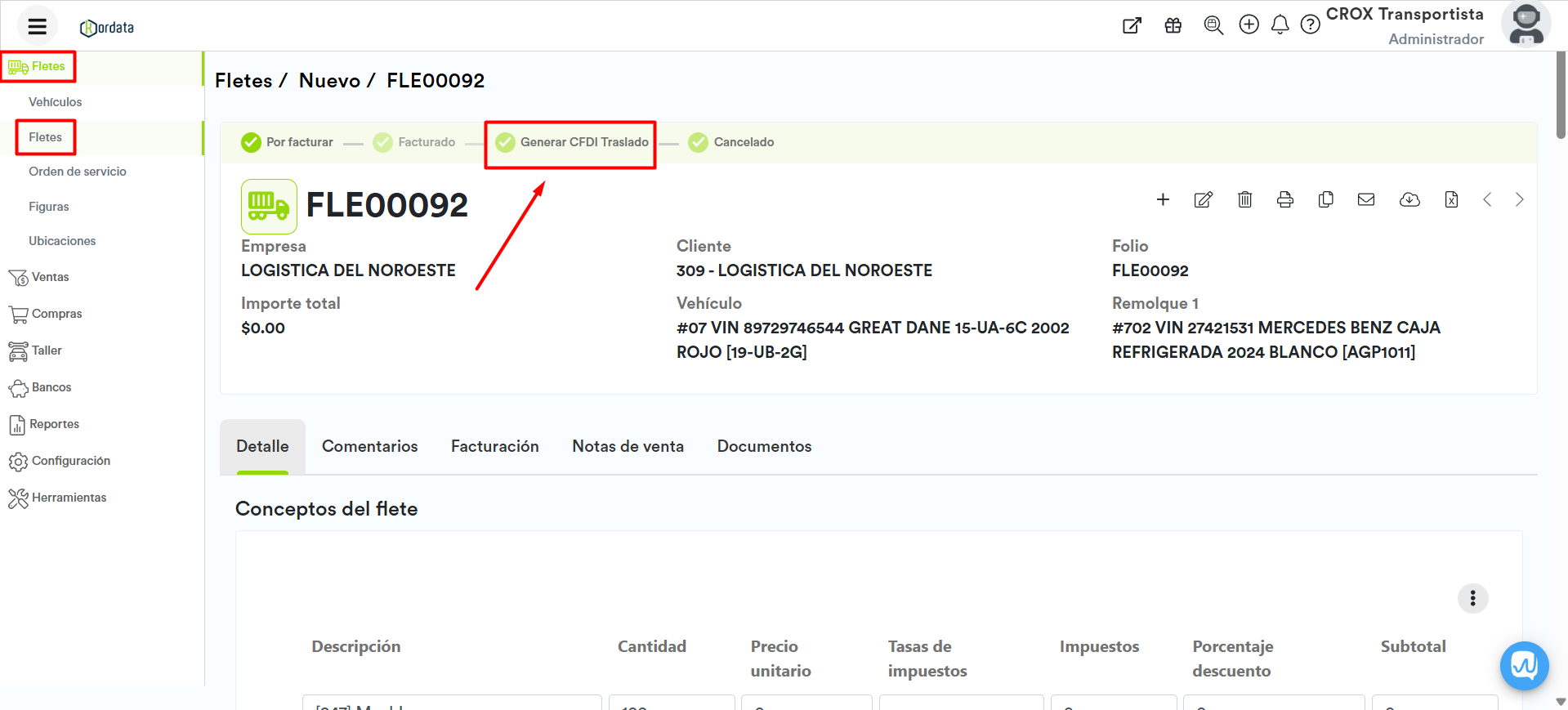The height and width of the screenshot is (710, 1568).
Task: Duplicate the freight with the copy icon
Action: pos(1326,199)
